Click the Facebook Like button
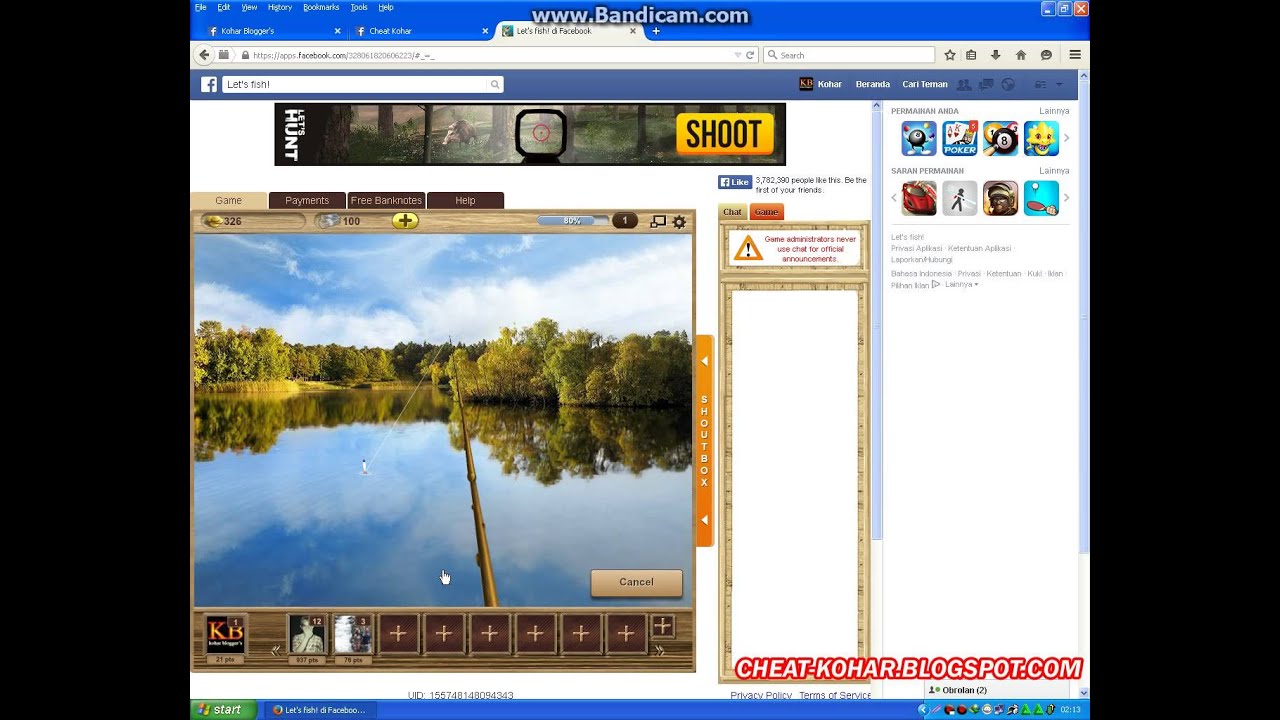 735,183
